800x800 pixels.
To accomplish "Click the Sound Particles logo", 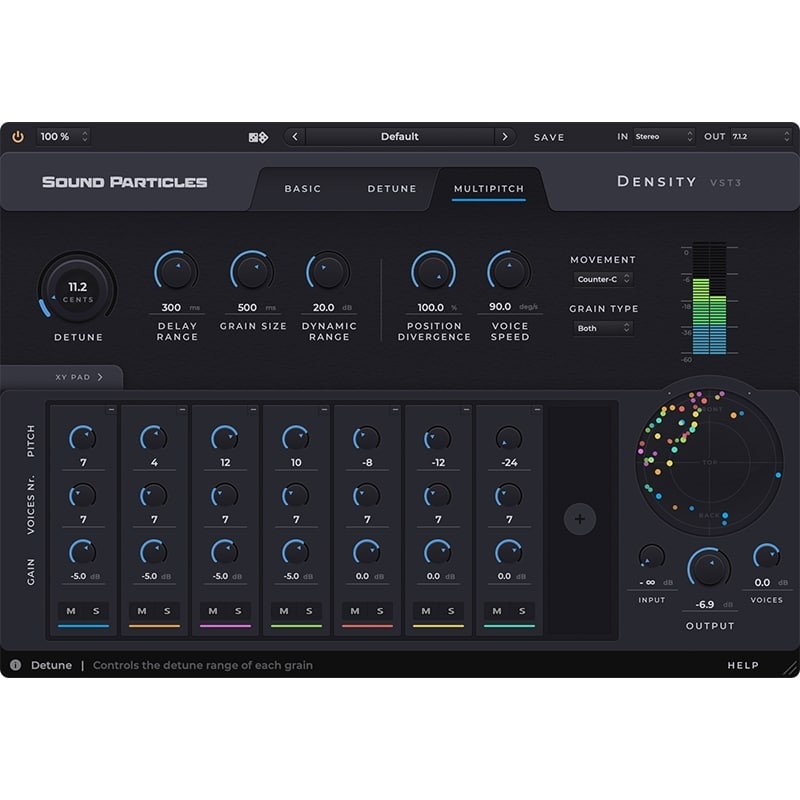I will pyautogui.click(x=124, y=182).
